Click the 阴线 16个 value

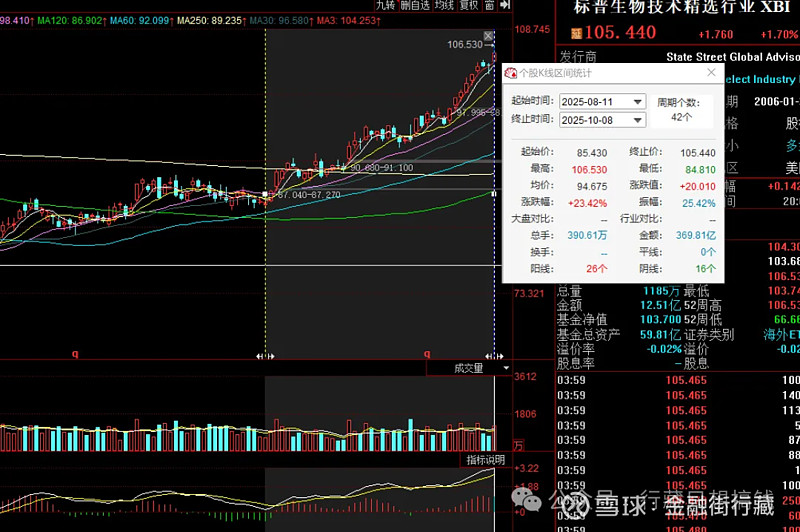[x=705, y=269]
